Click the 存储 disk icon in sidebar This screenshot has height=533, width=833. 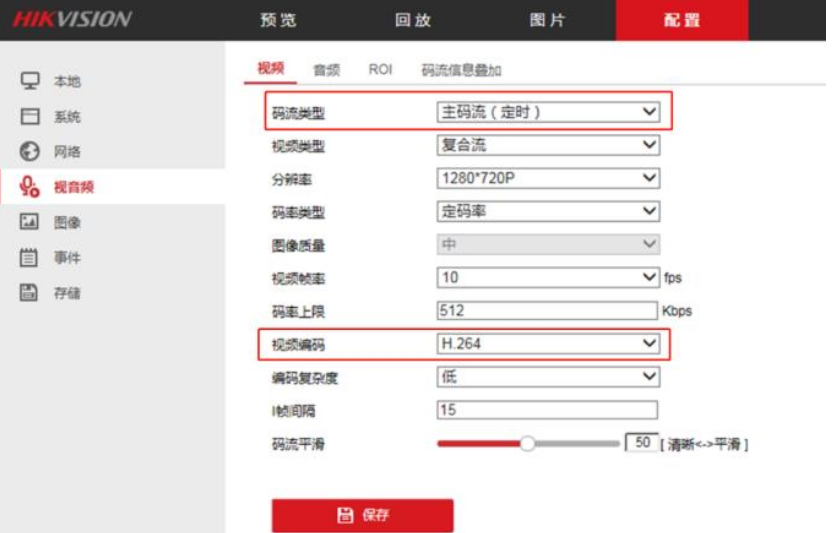(30, 293)
